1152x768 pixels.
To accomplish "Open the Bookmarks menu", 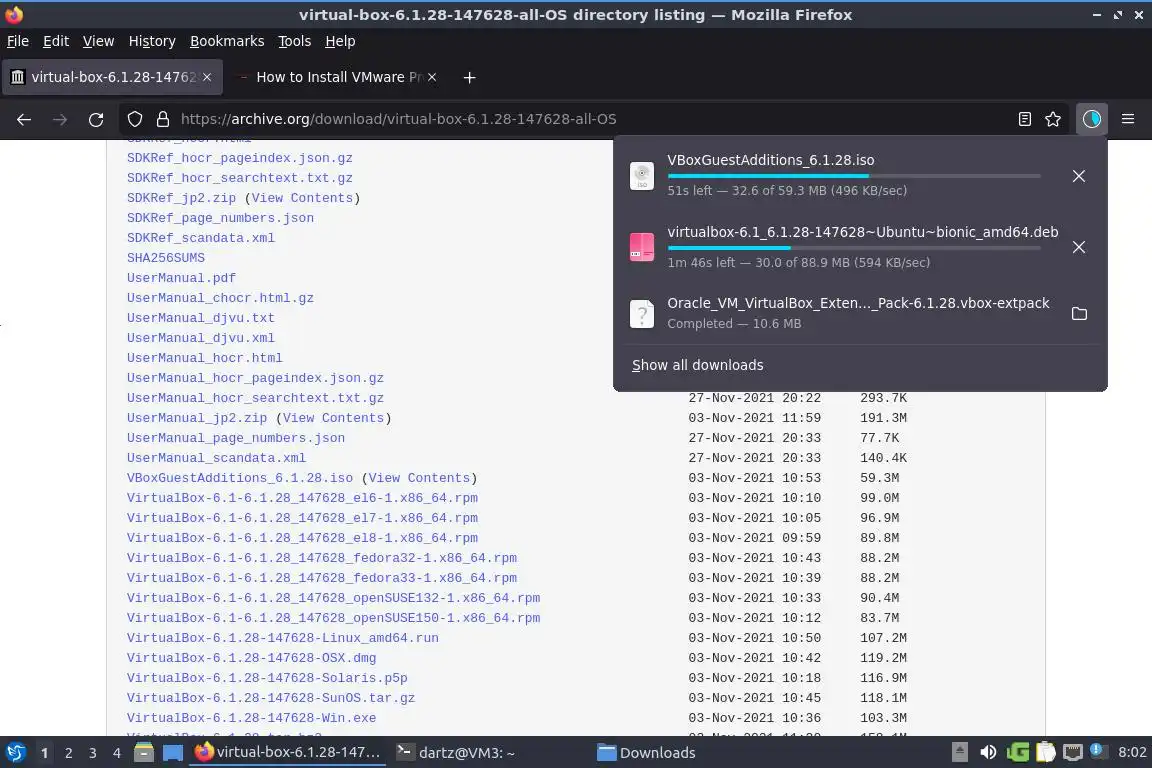I will tap(227, 41).
